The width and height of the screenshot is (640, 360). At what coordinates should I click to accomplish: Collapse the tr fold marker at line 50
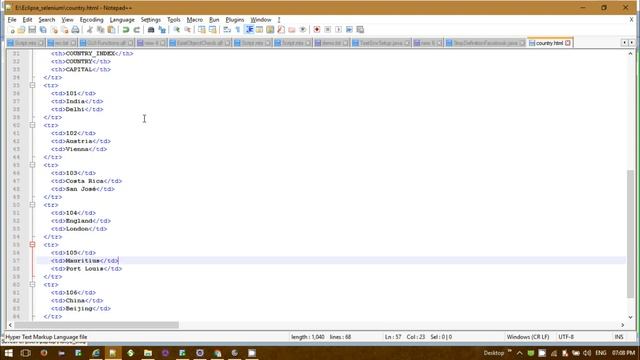pyautogui.click(x=32, y=205)
